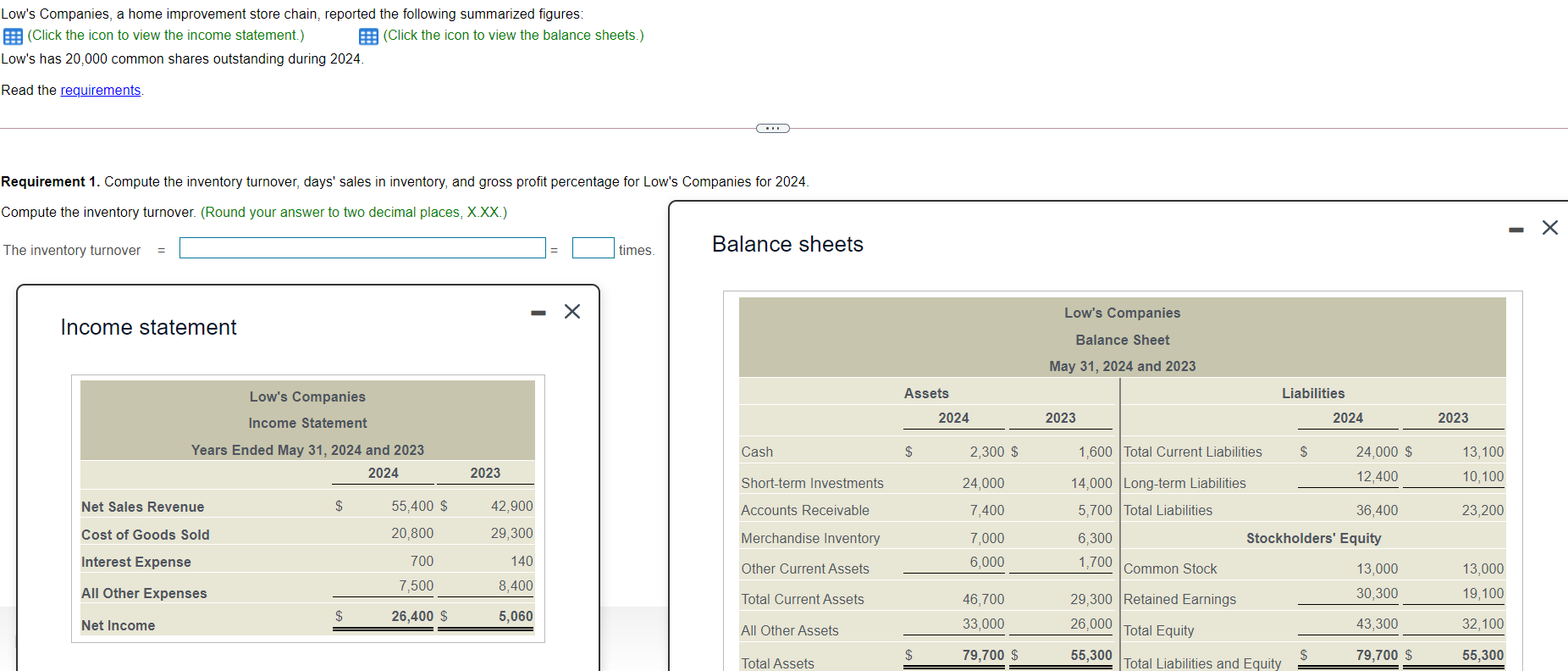
Task: Close the Balance sheets popup
Action: [x=1550, y=227]
